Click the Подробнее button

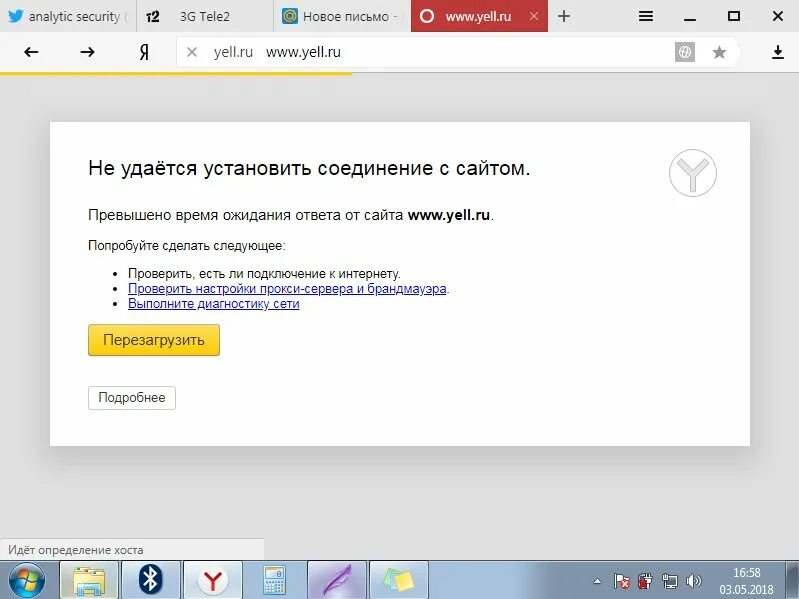point(131,398)
